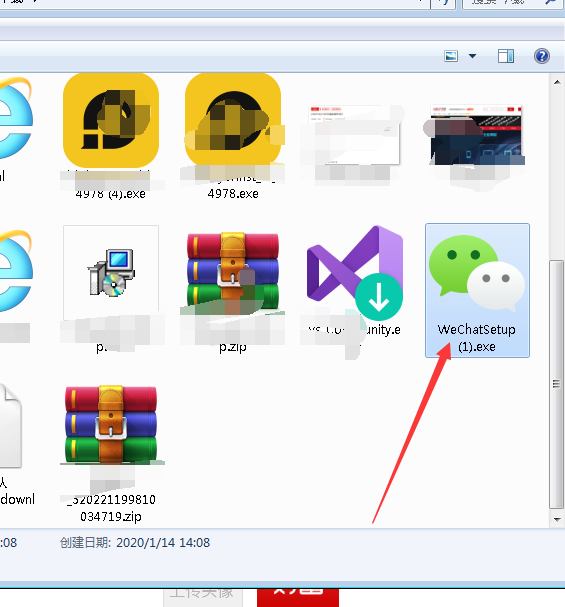Click the scrollbar down arrow

[x=557, y=520]
